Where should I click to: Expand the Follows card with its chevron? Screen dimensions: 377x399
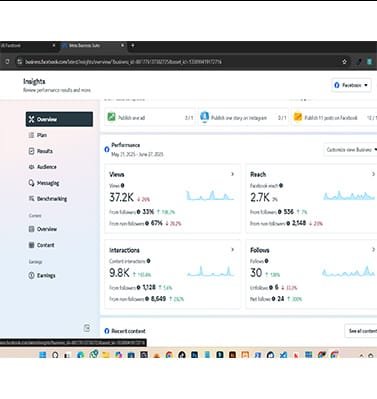click(x=373, y=249)
